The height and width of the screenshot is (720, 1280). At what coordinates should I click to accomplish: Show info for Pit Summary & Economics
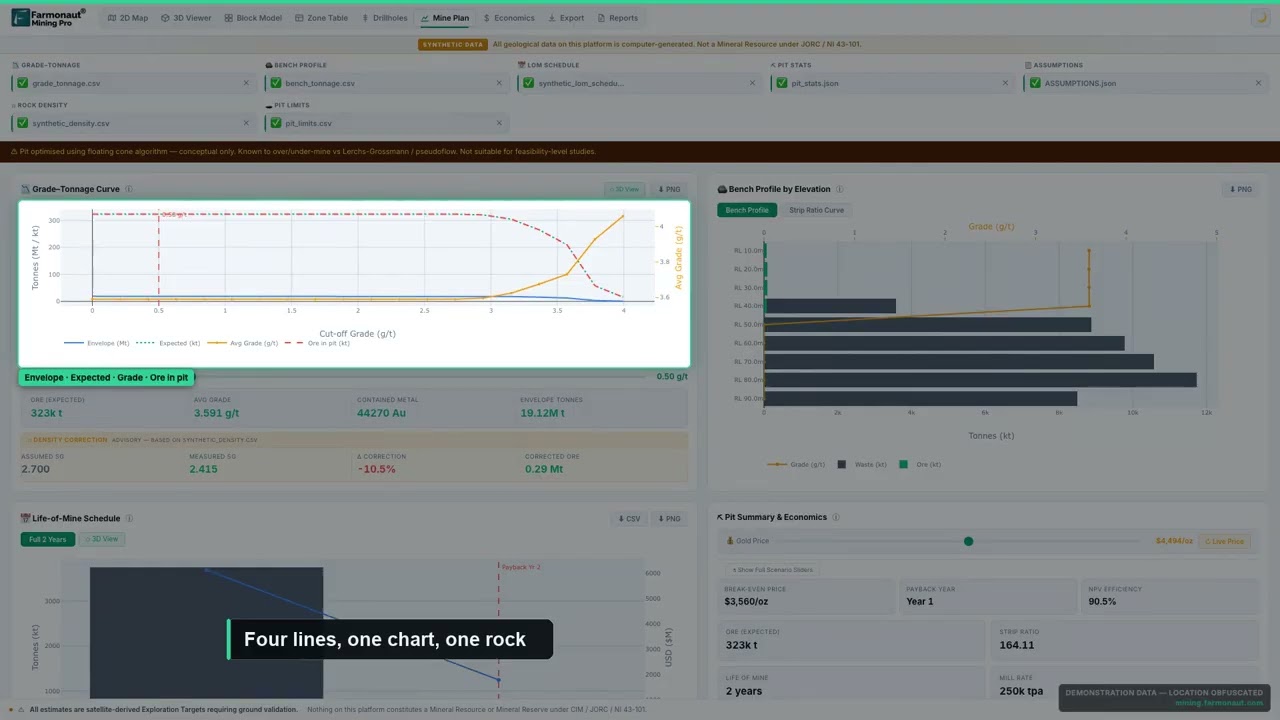[x=835, y=517]
